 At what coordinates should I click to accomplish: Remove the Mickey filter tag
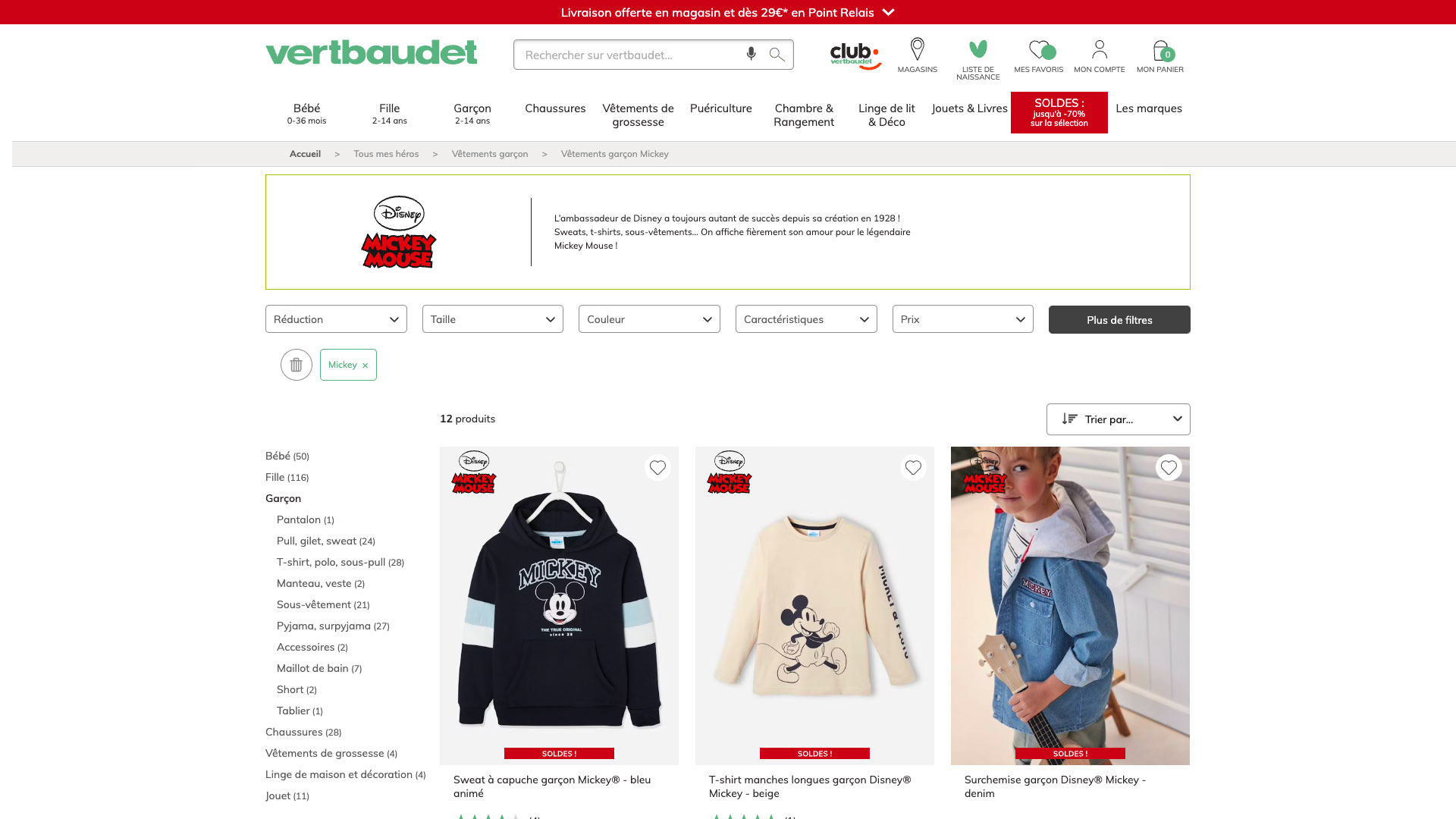365,366
